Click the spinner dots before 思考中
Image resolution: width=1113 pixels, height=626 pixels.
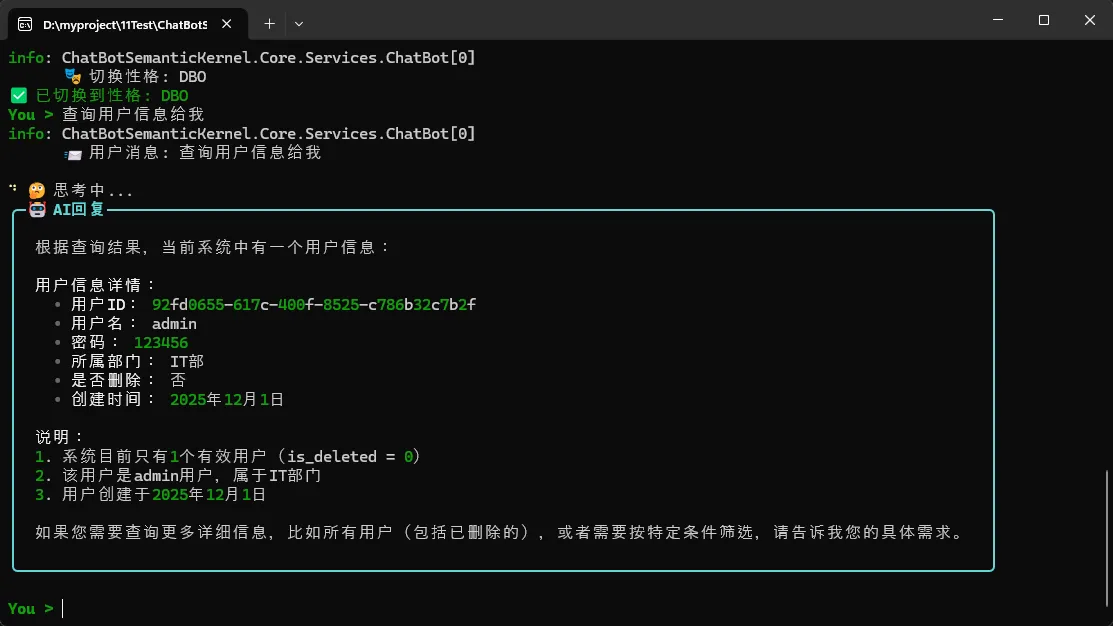point(13,188)
